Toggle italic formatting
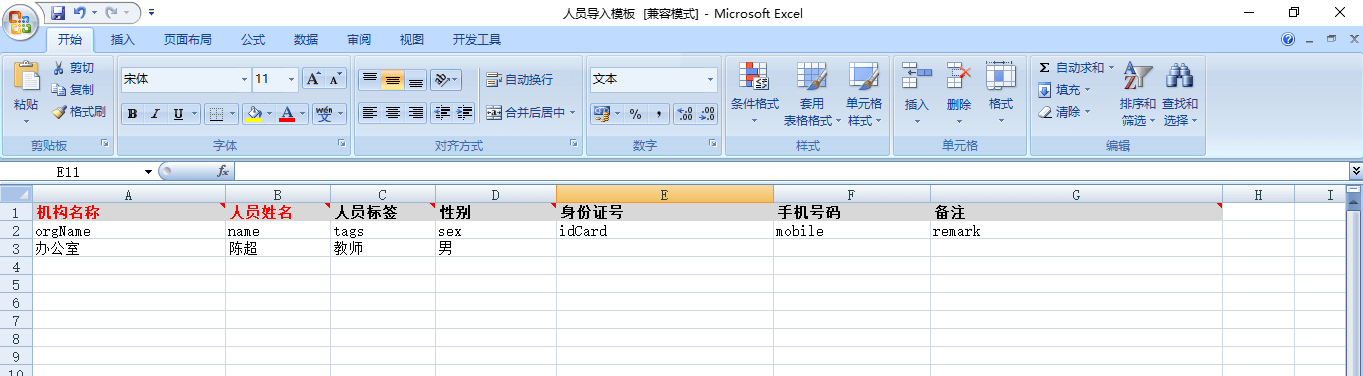The height and width of the screenshot is (376, 1363). [154, 114]
